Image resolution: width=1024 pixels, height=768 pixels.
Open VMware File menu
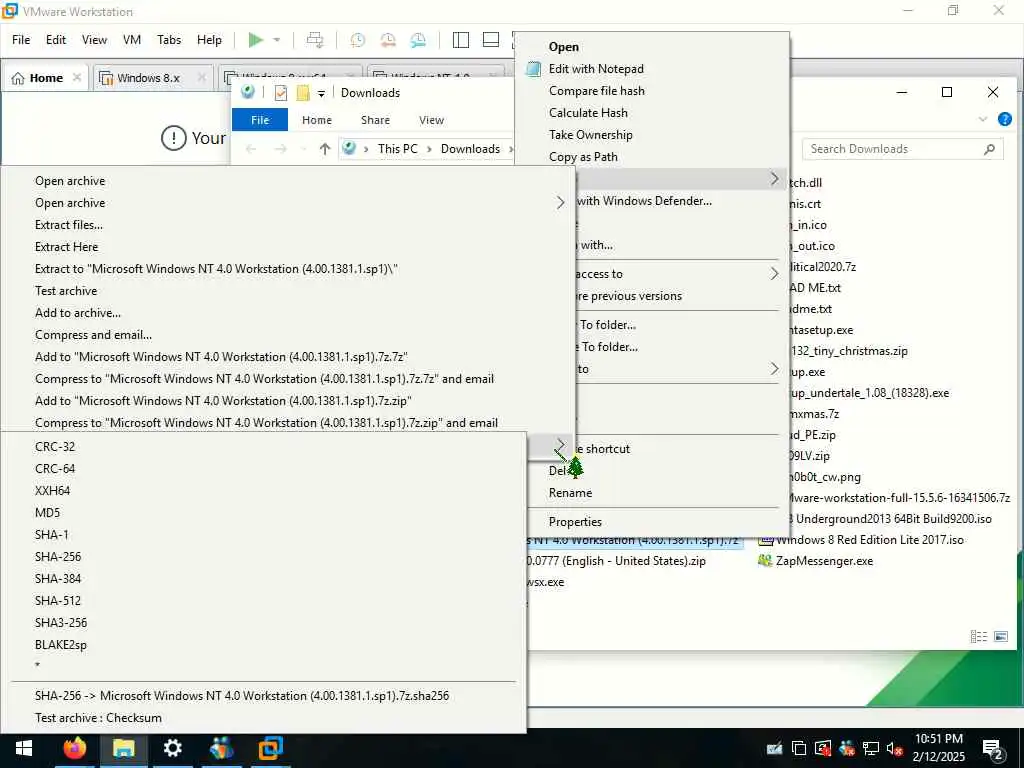[21, 40]
